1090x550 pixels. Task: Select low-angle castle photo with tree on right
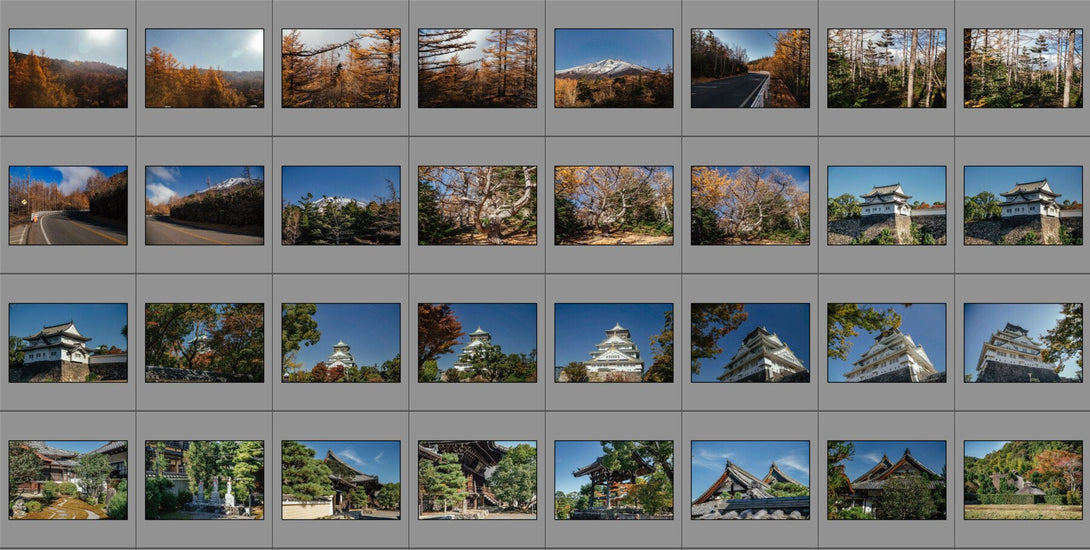point(1023,343)
